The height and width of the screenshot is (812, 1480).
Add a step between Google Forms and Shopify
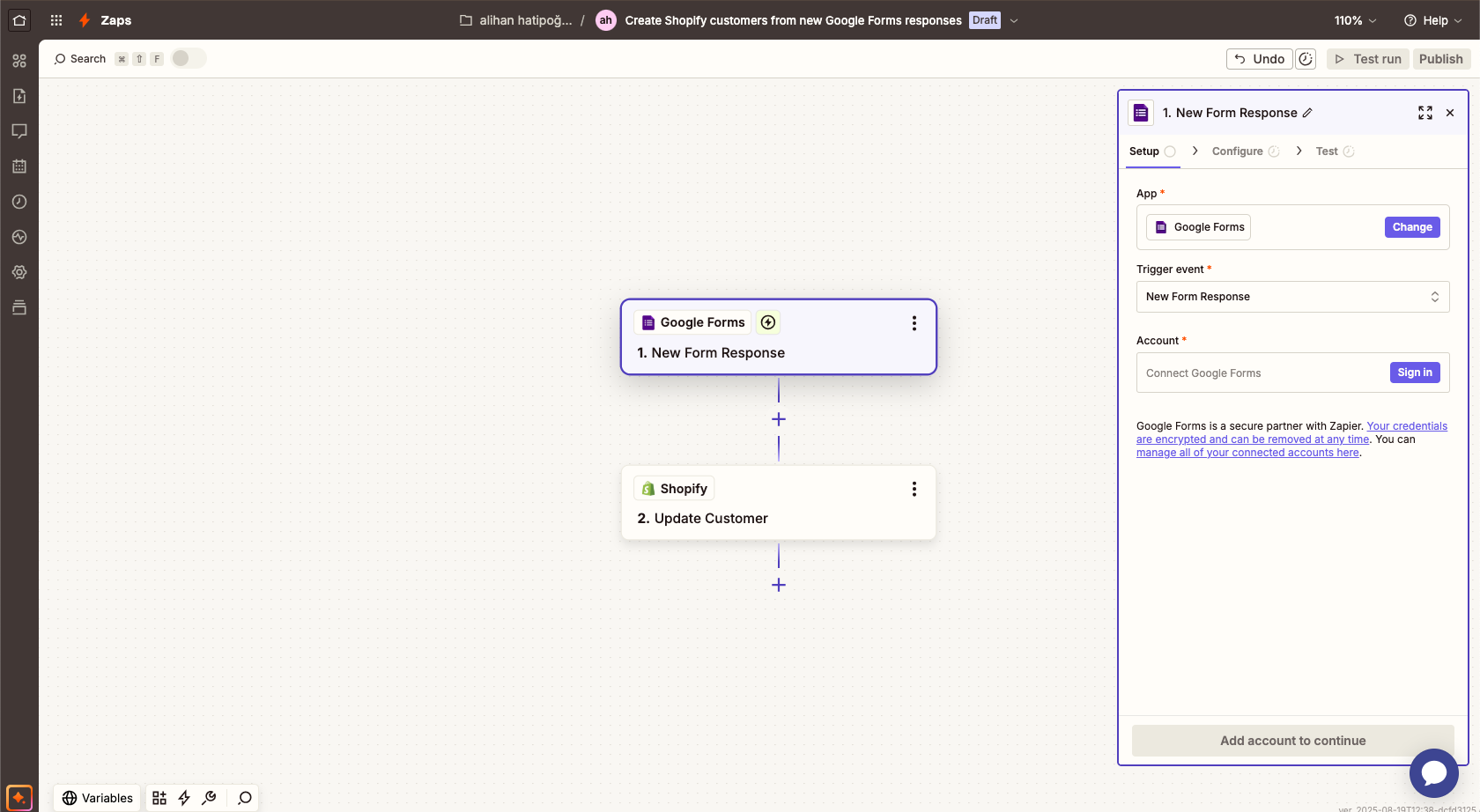[x=779, y=419]
